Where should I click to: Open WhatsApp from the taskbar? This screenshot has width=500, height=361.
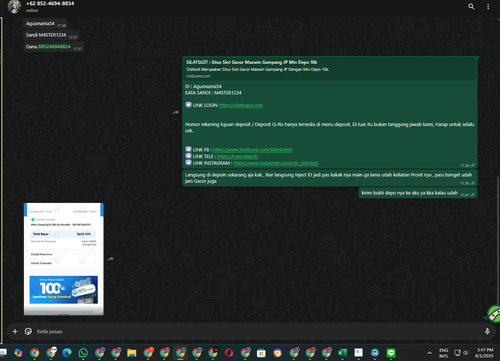click(83, 353)
